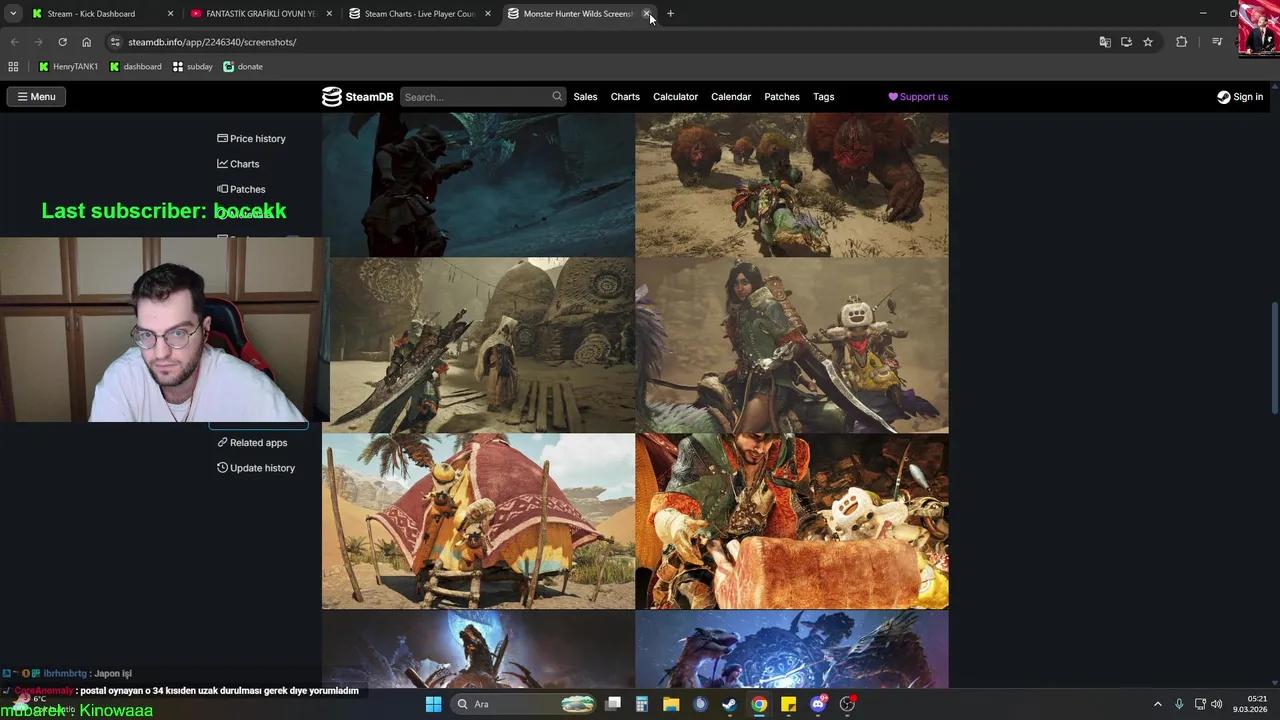
Task: Show hidden system tray icons chevron
Action: click(x=1158, y=704)
